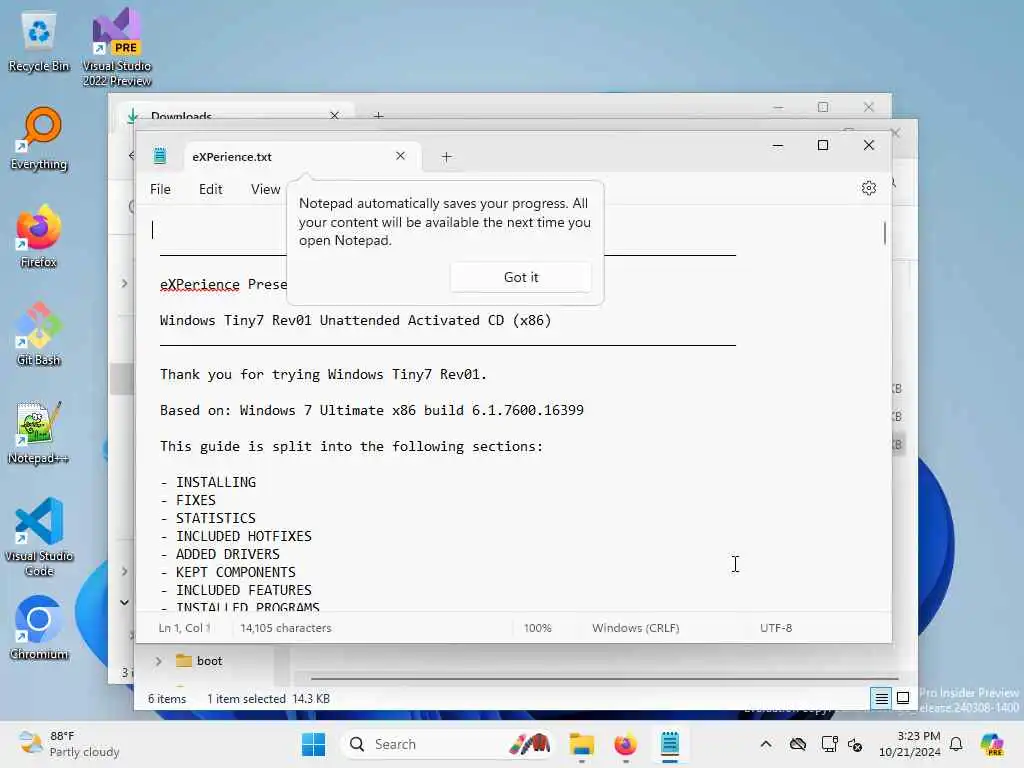Click the horizontal scrollbar in File Explorer
This screenshot has width=1024, height=768.
(604, 679)
